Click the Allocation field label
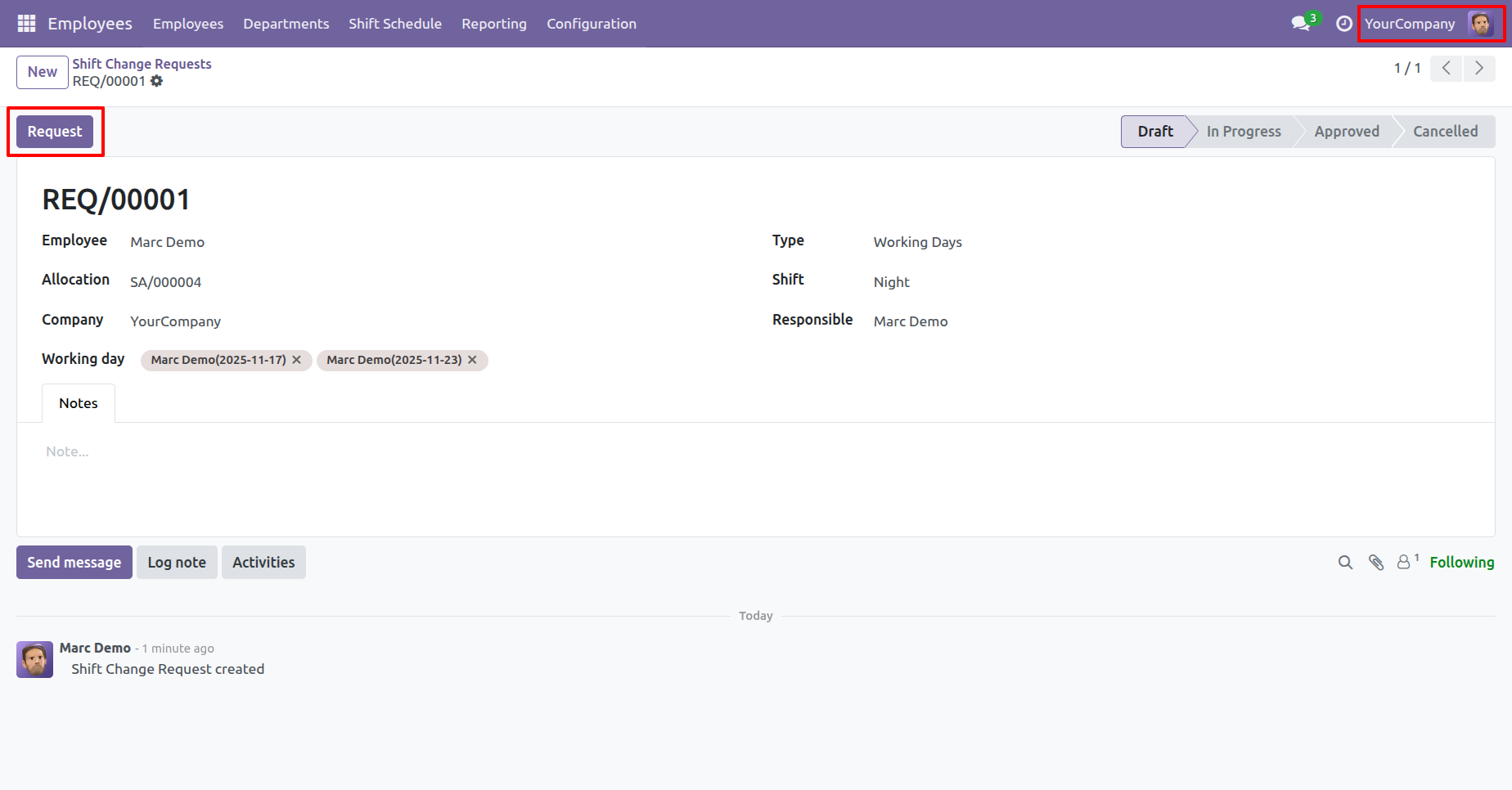1512x790 pixels. [75, 280]
